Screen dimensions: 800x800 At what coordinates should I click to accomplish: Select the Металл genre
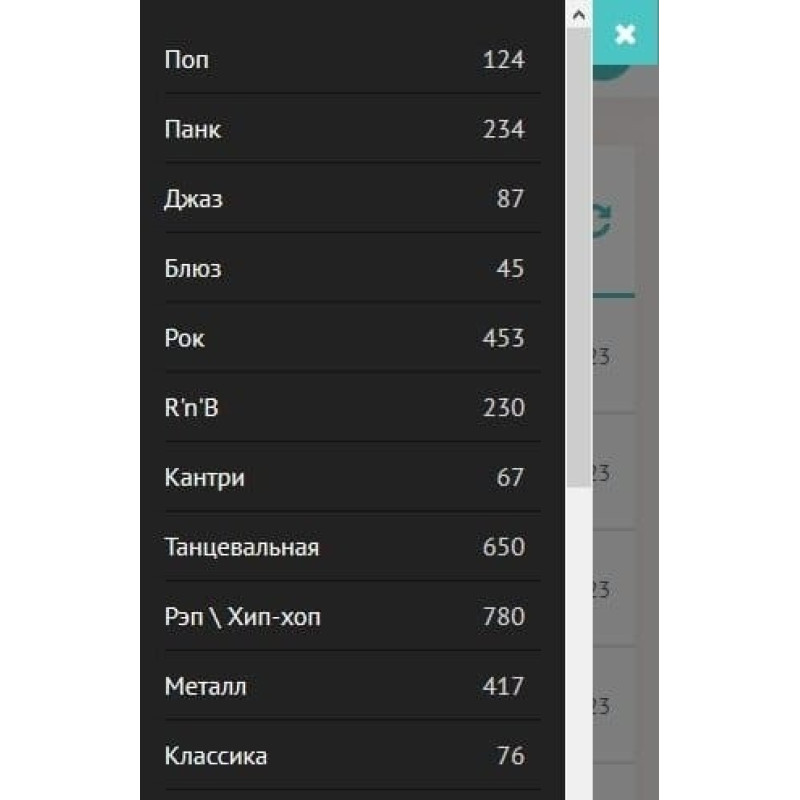tap(205, 686)
